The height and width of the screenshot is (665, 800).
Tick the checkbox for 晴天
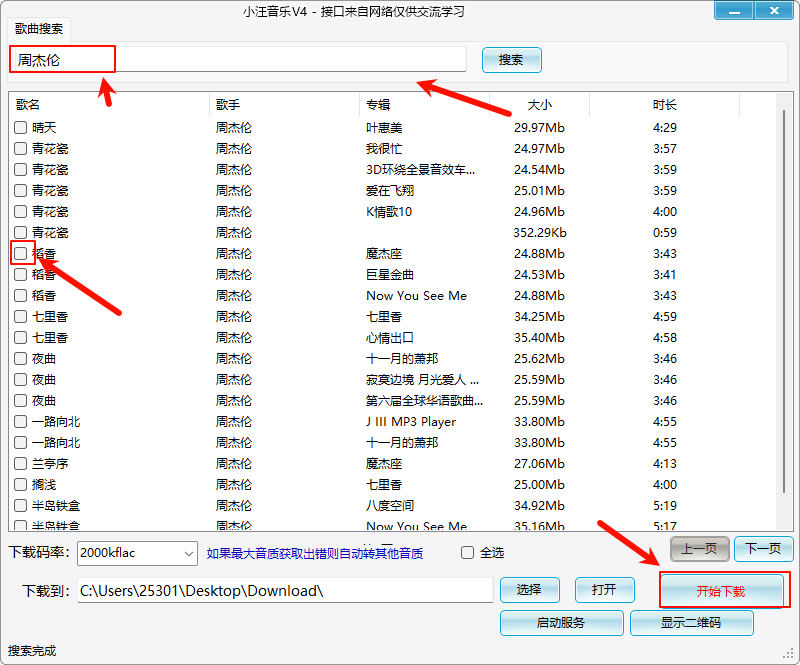[x=21, y=128]
